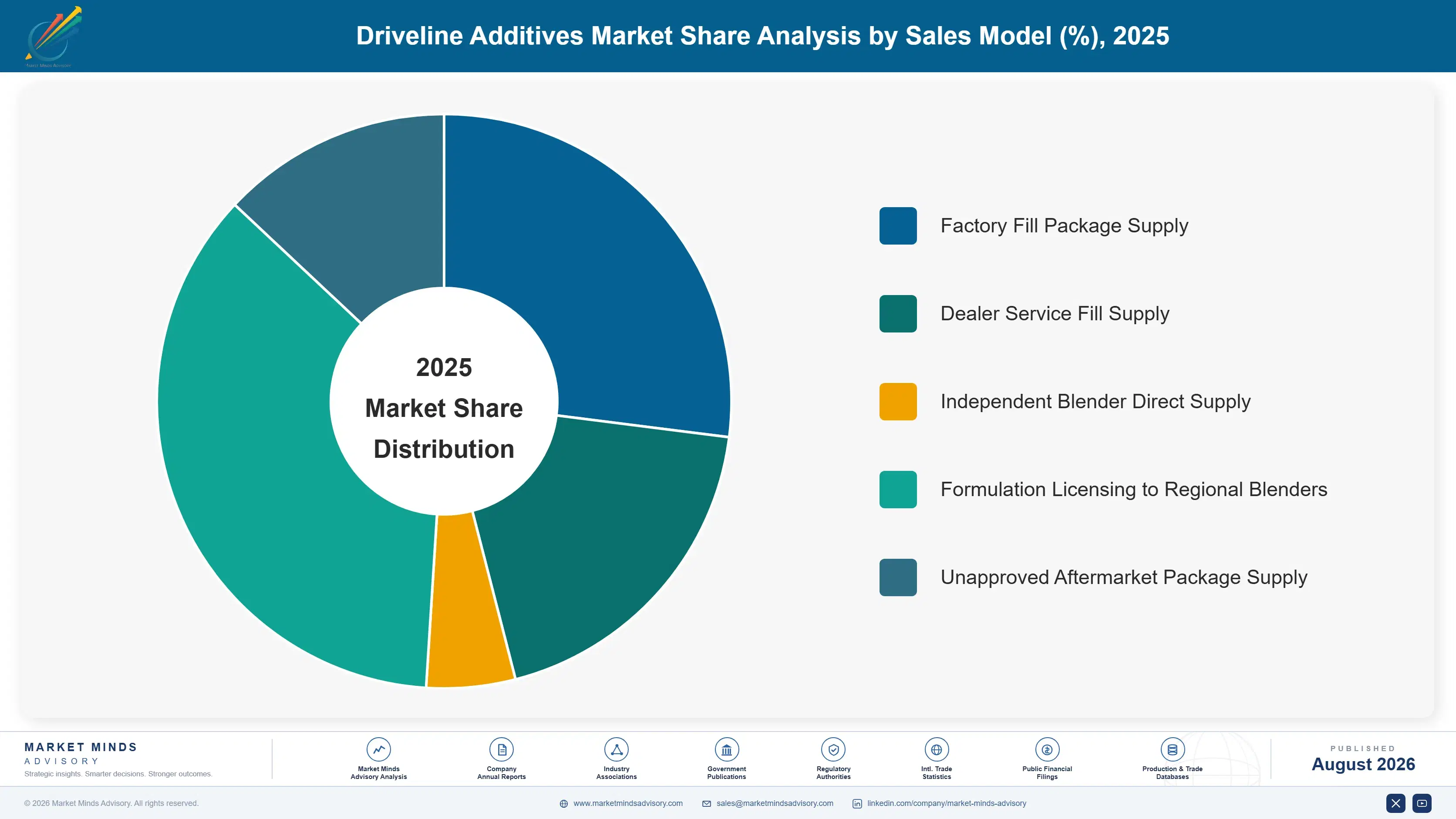Click the Market Minds Advisory logo in the header
The image size is (1456, 819).
[x=54, y=37]
